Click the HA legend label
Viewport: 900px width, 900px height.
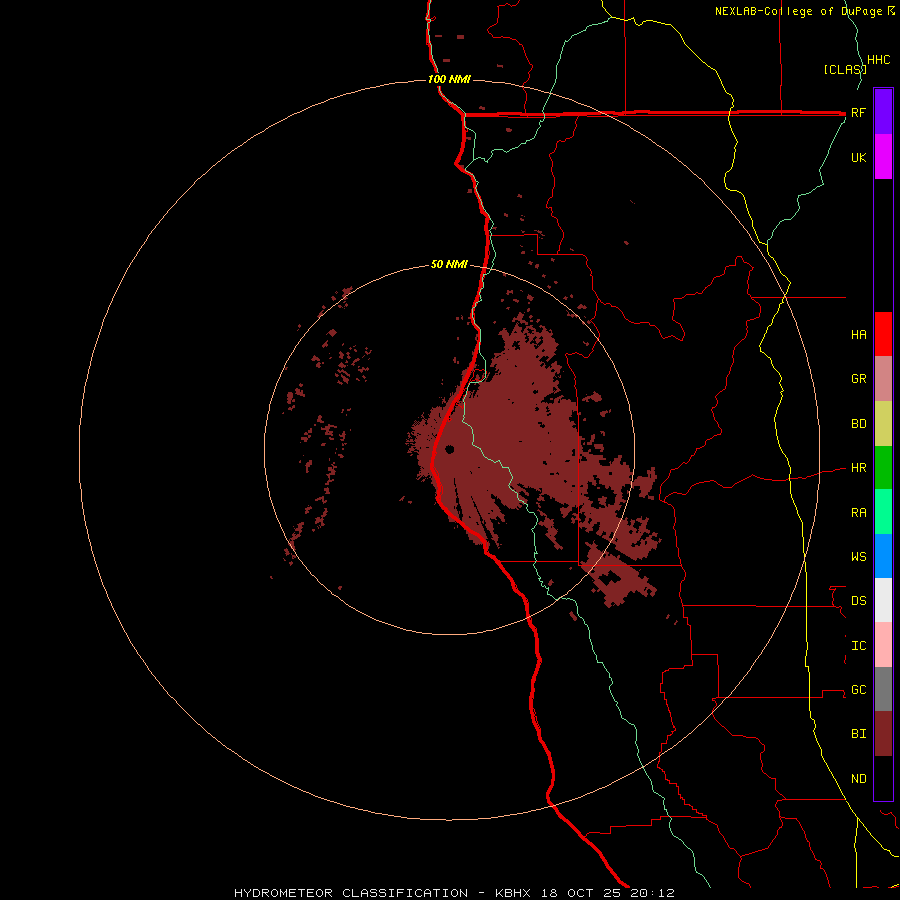859,335
